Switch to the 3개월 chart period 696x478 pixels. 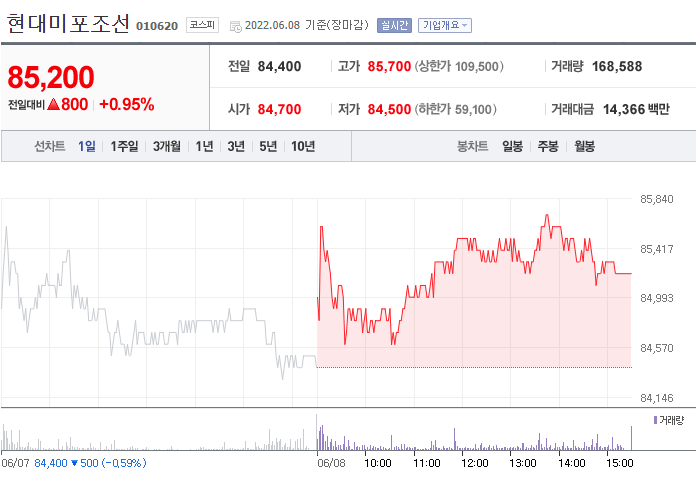(167, 146)
